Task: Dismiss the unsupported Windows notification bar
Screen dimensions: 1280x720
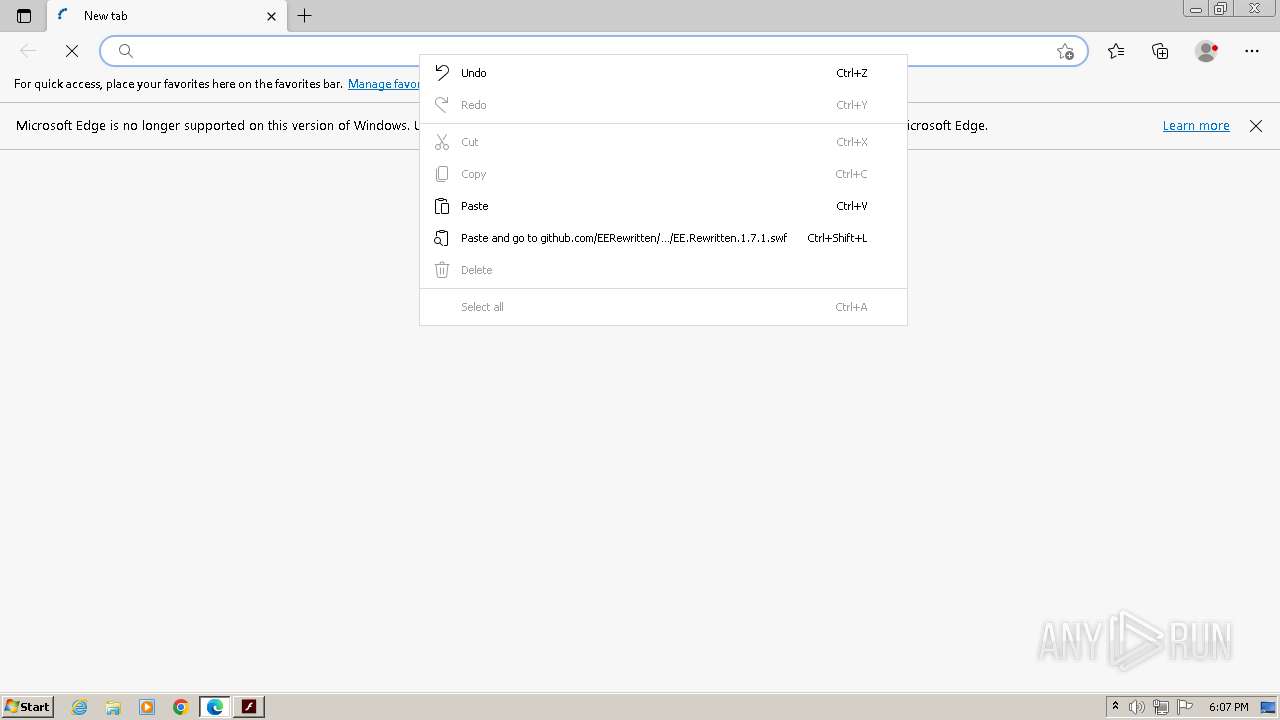Action: [x=1256, y=126]
